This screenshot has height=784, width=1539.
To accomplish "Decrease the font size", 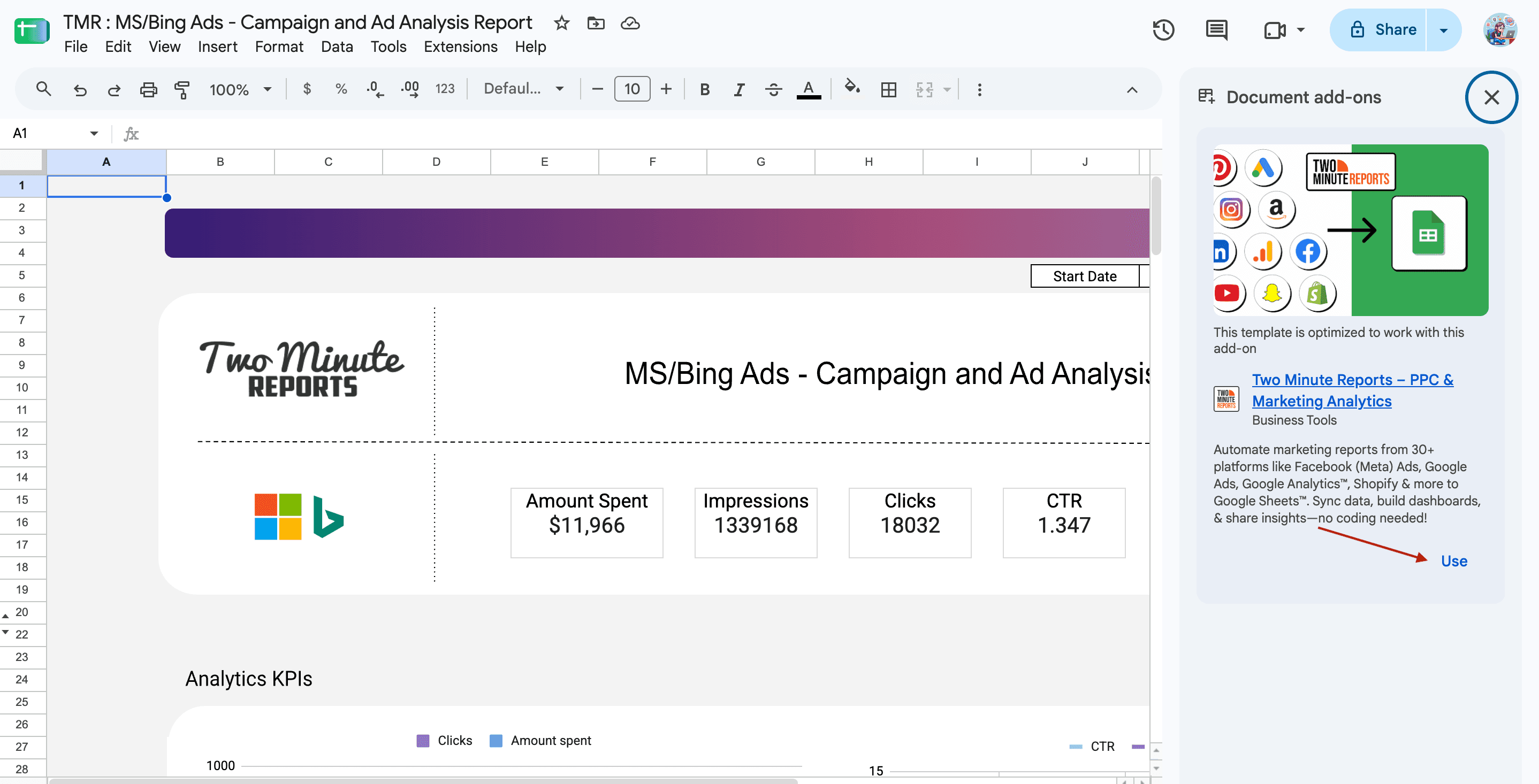I will [x=597, y=89].
